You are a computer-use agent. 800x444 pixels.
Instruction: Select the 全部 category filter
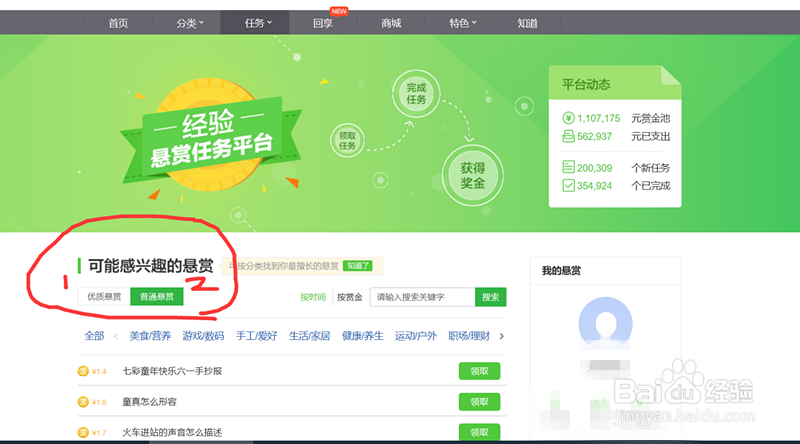[x=94, y=336]
